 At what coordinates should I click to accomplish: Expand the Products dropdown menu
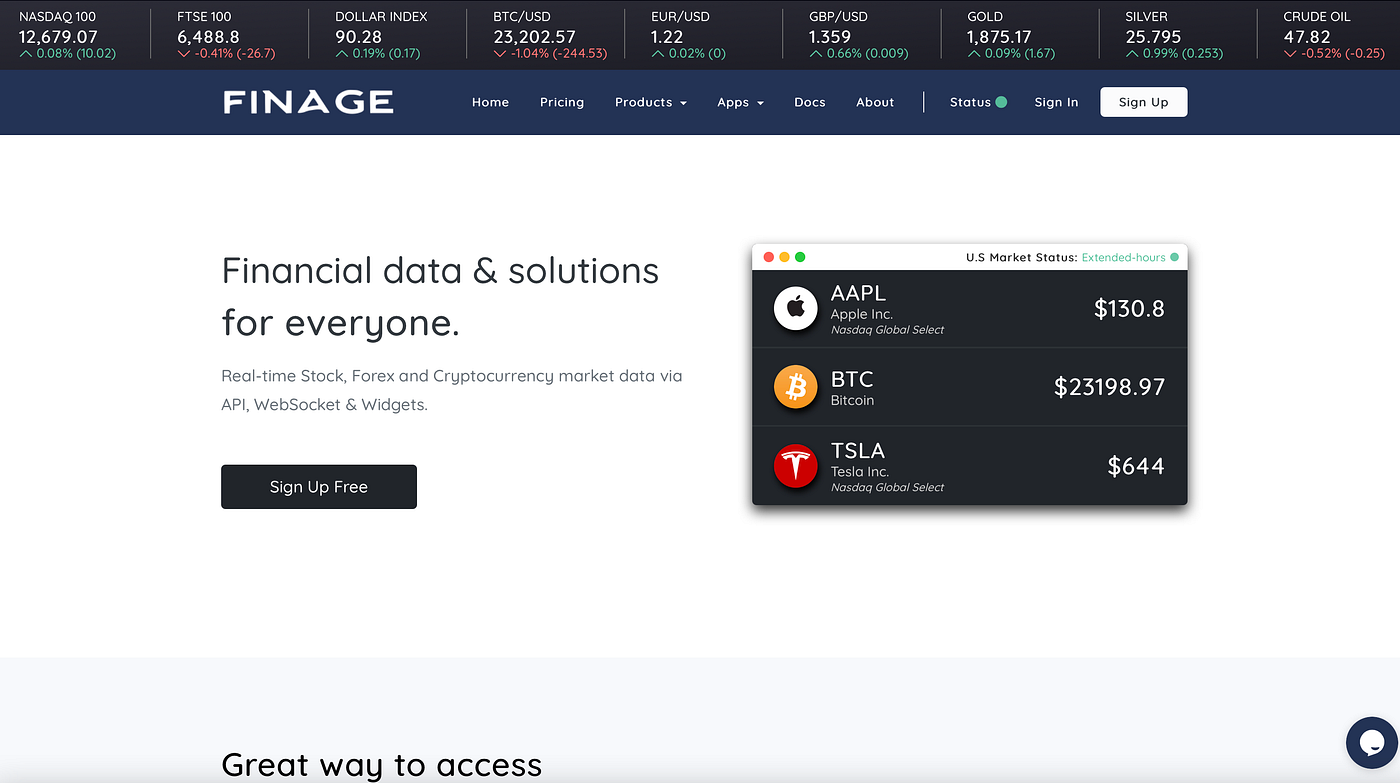[651, 102]
